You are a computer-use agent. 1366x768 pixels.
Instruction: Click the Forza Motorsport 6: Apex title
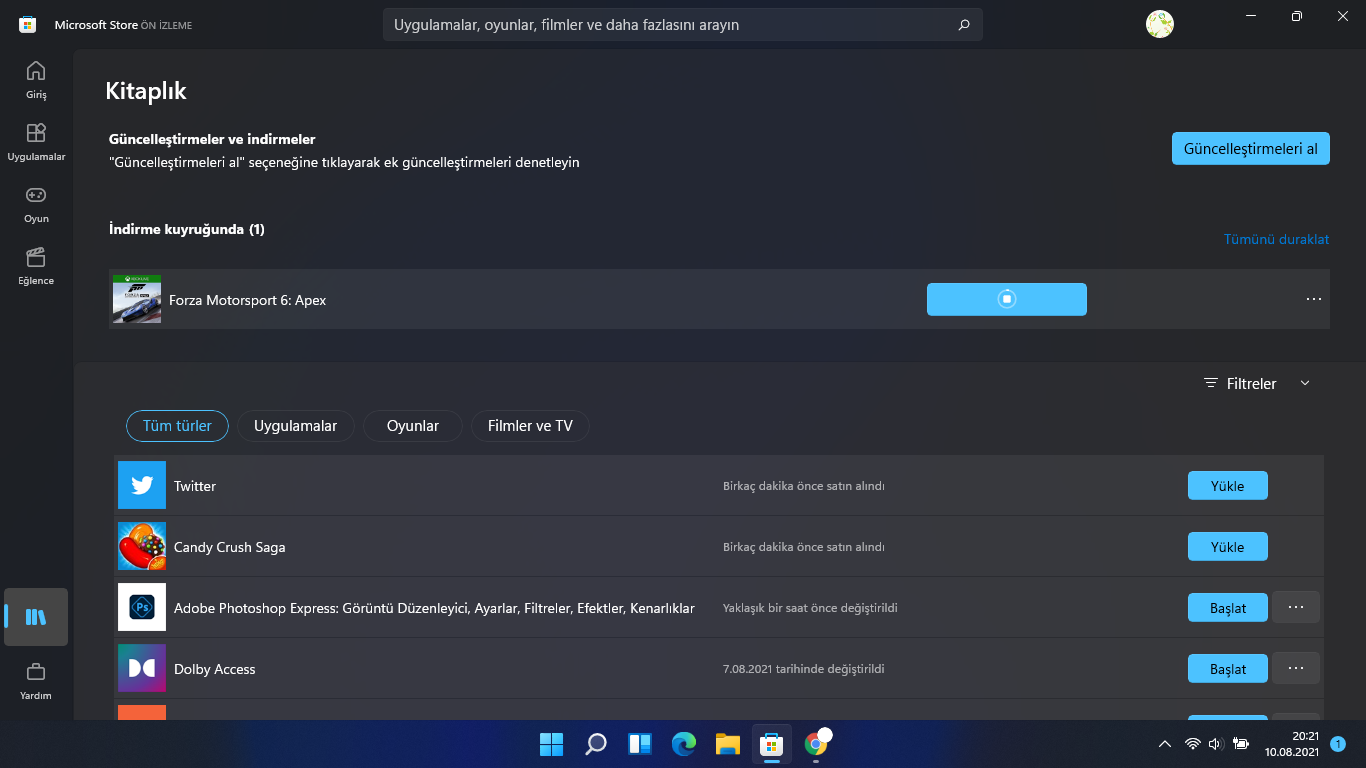tap(248, 300)
